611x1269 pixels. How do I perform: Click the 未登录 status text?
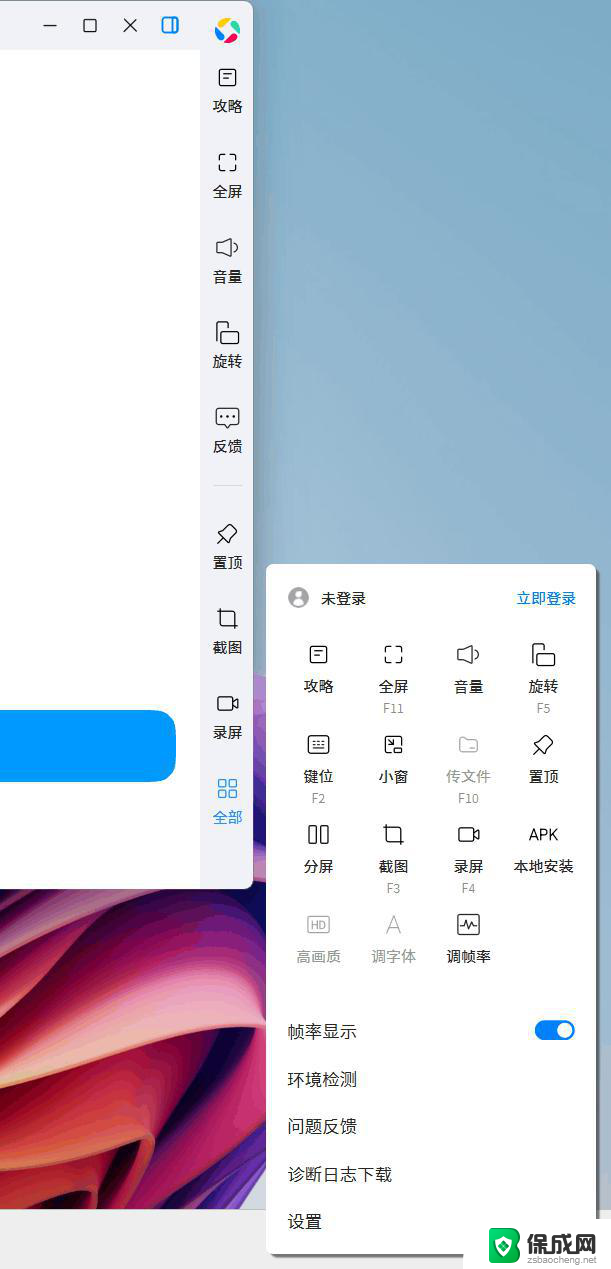tap(343, 599)
